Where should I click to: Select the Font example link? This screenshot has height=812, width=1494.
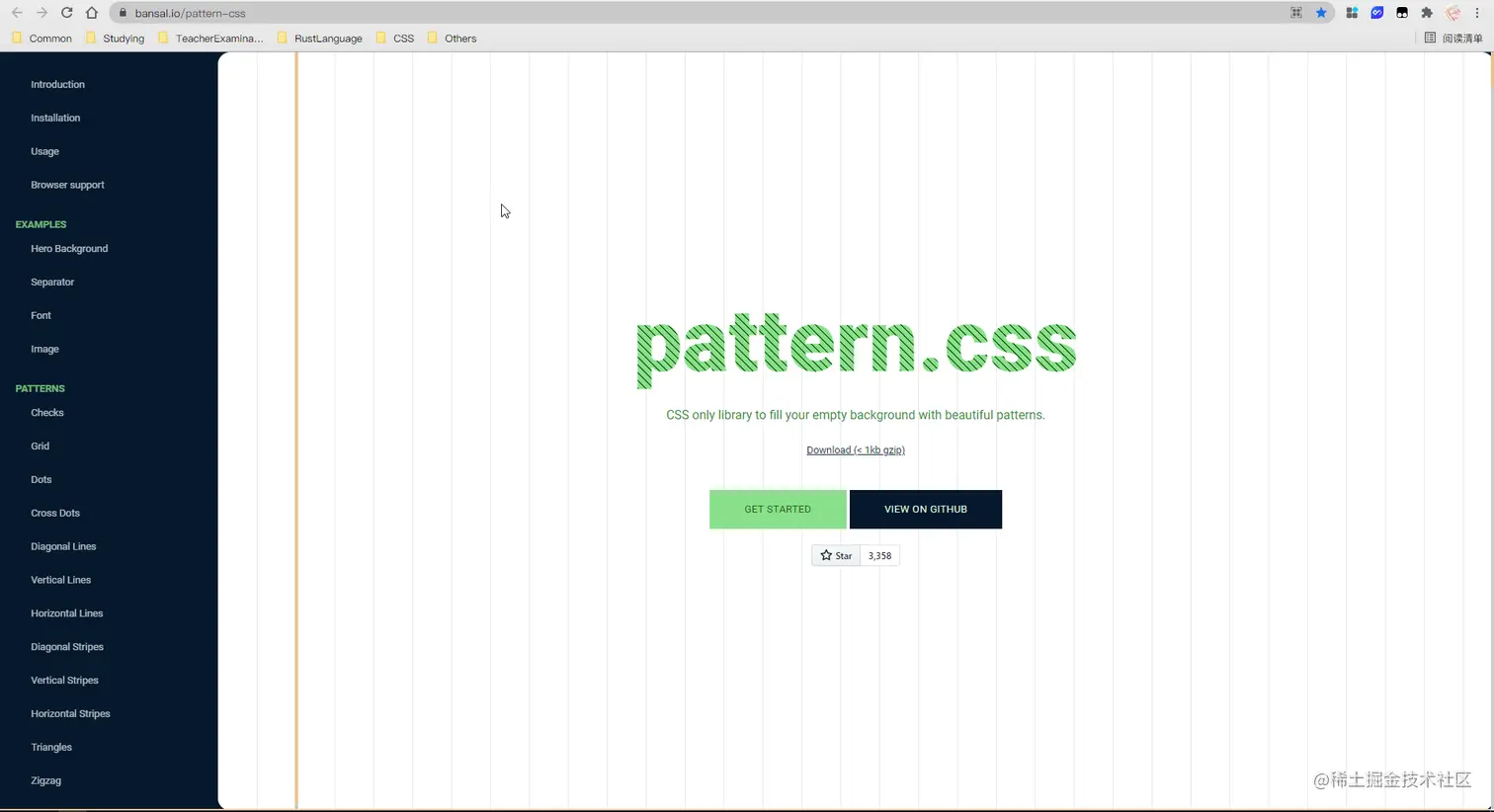pyautogui.click(x=41, y=316)
